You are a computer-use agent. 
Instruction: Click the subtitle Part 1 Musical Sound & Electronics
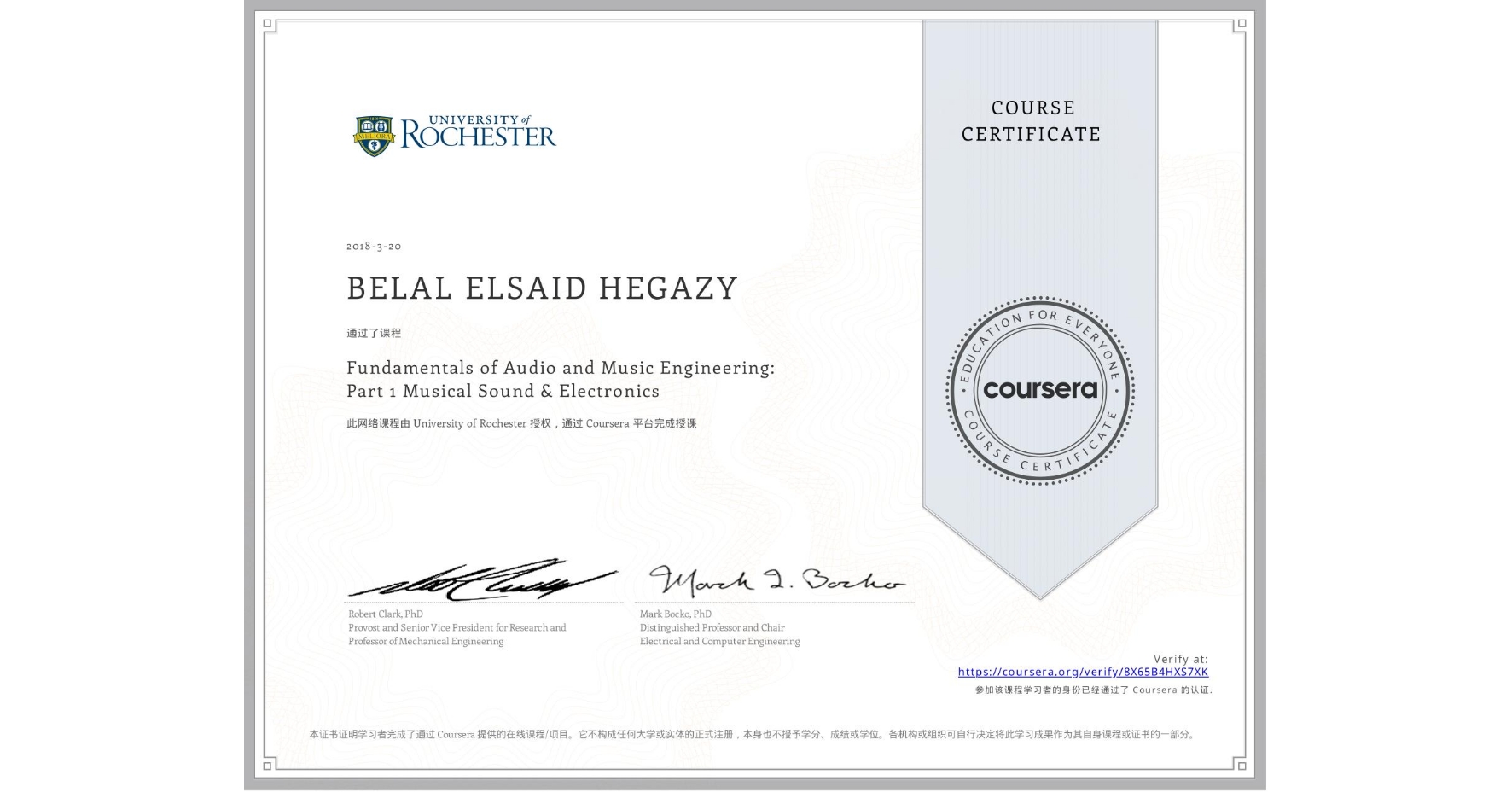point(503,391)
